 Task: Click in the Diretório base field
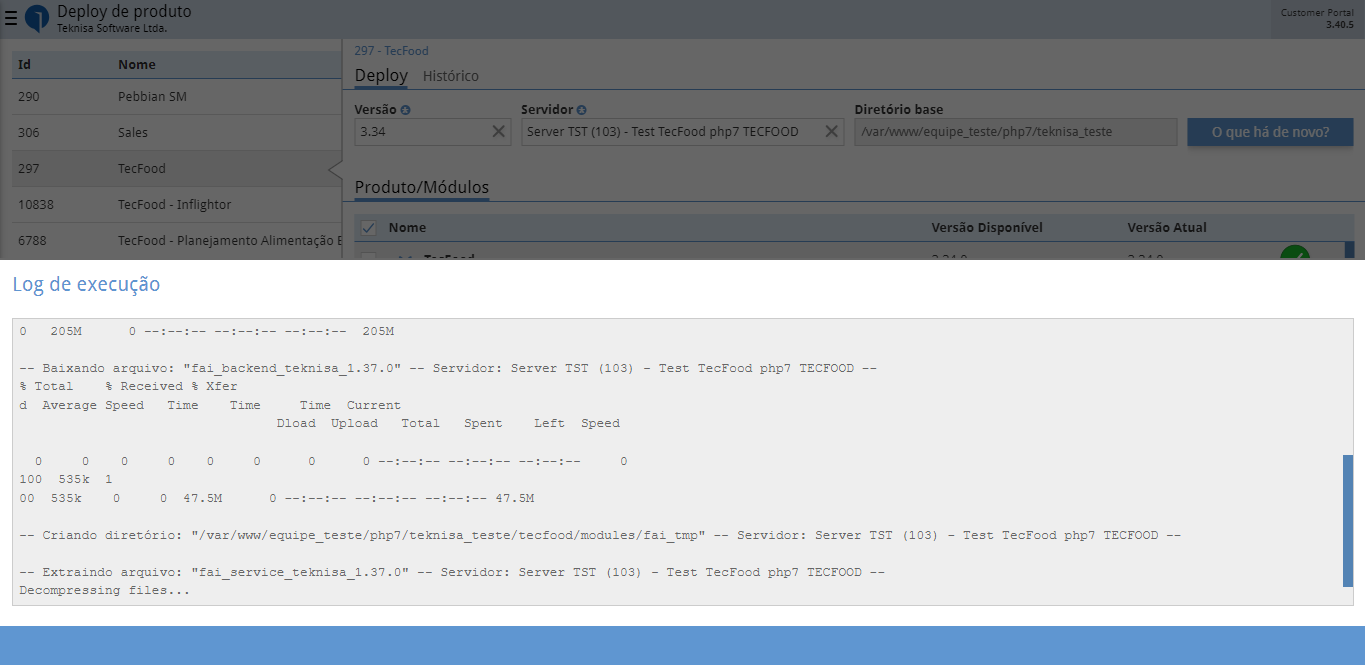point(1016,132)
